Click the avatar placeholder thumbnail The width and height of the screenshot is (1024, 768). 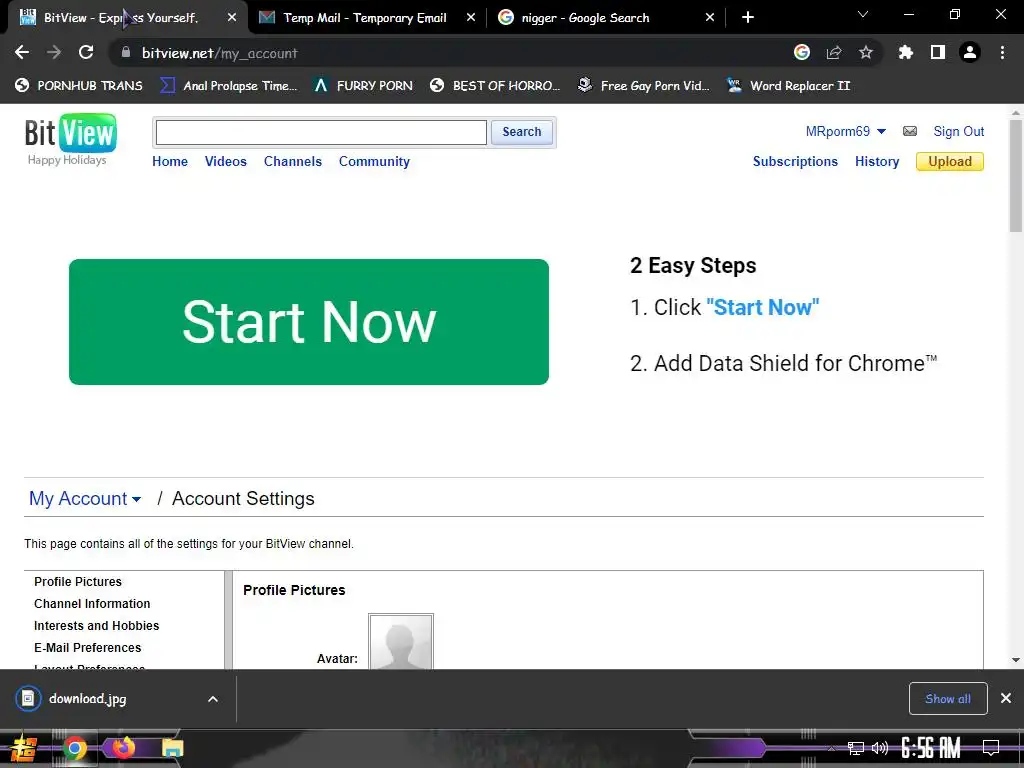401,641
